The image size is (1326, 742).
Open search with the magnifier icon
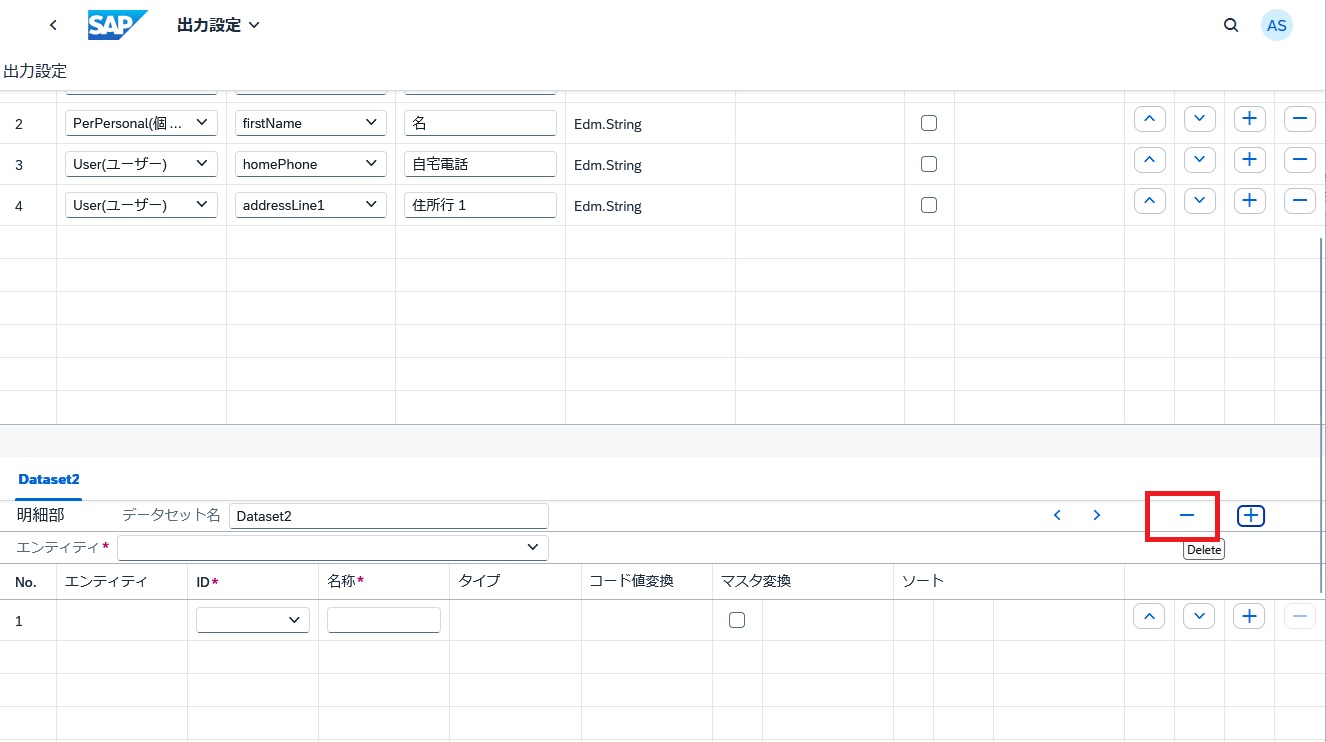pyautogui.click(x=1231, y=25)
